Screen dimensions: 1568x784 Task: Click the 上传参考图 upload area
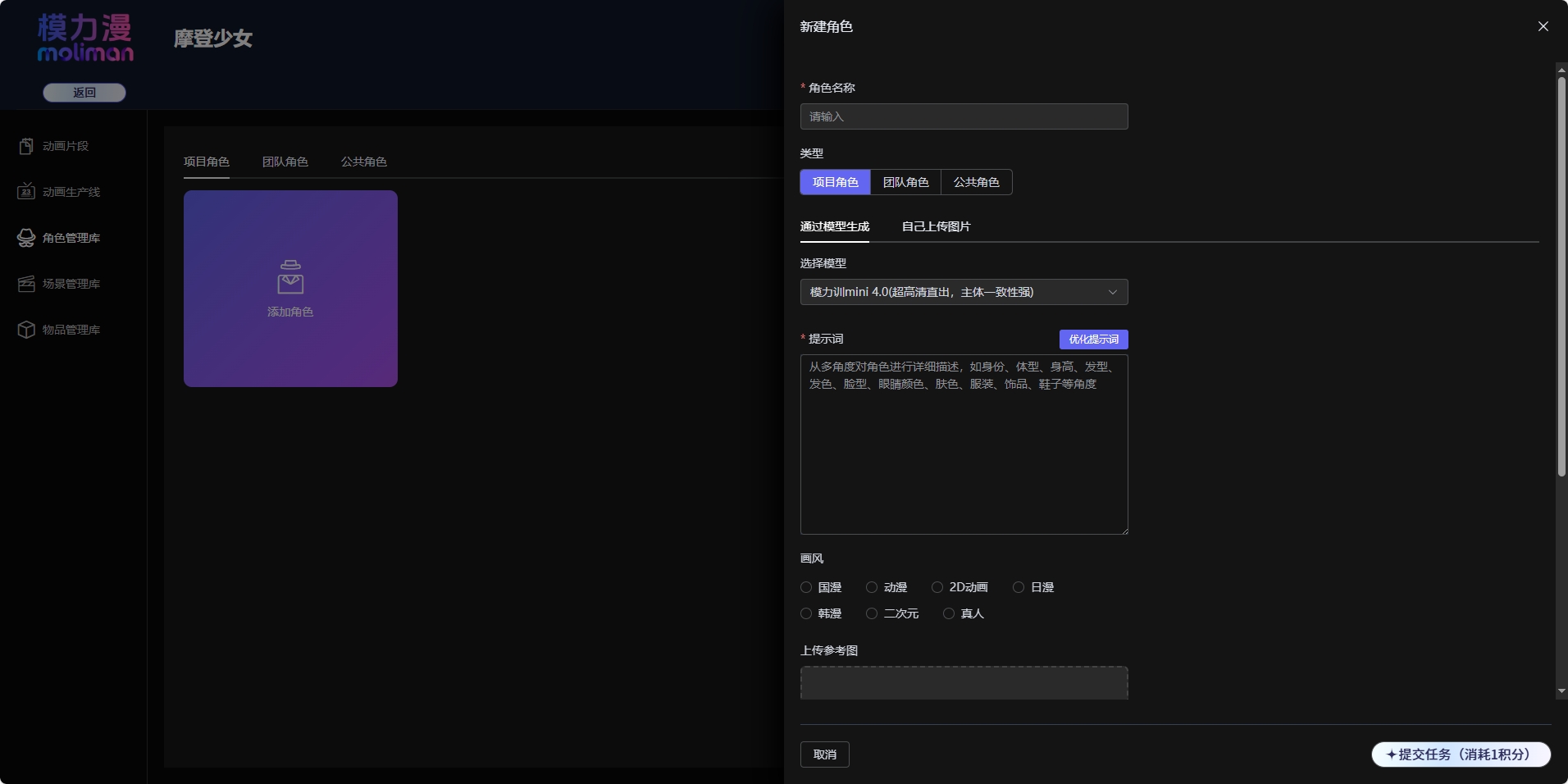click(964, 683)
